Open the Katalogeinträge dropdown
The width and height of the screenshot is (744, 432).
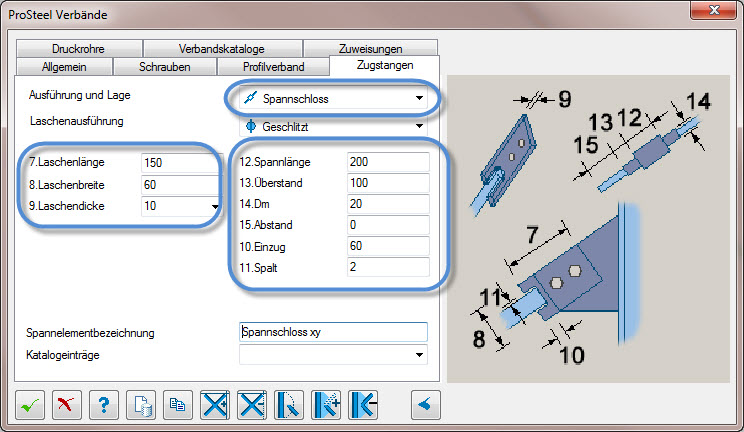tap(333, 355)
